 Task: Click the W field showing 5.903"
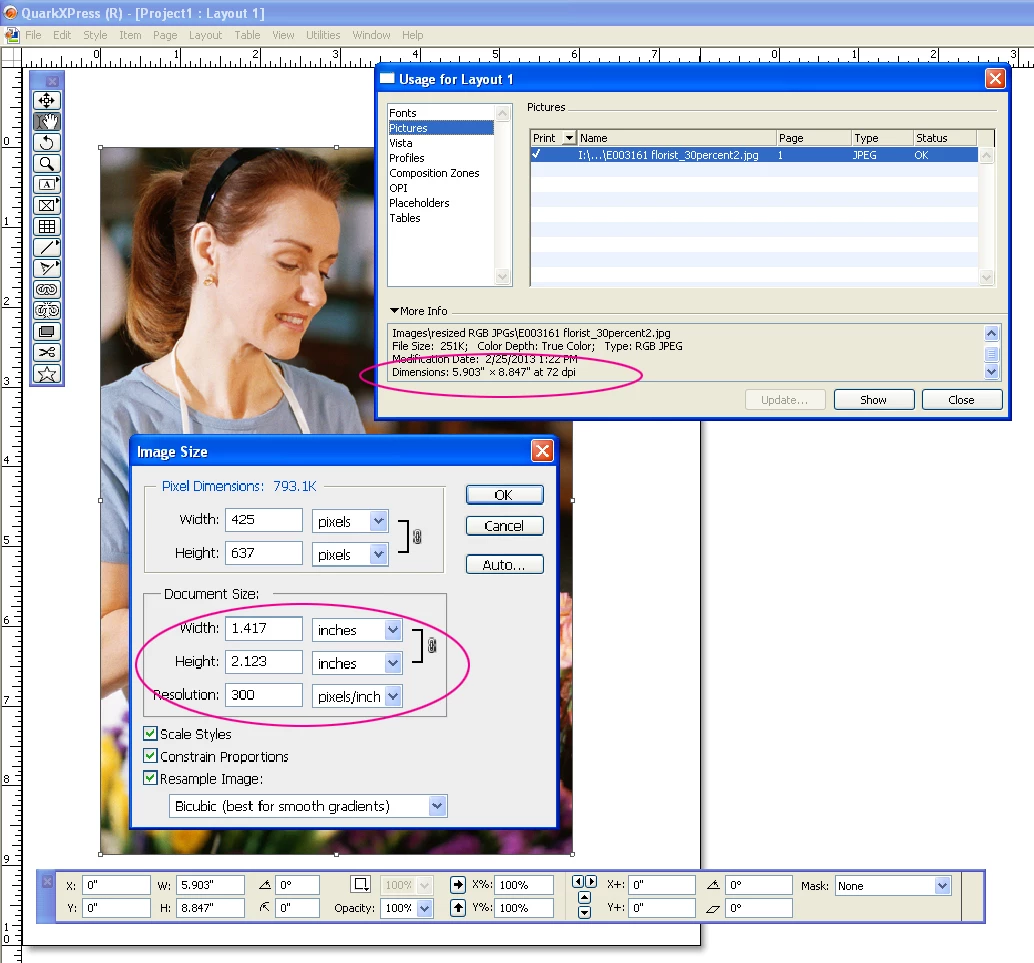coord(210,885)
